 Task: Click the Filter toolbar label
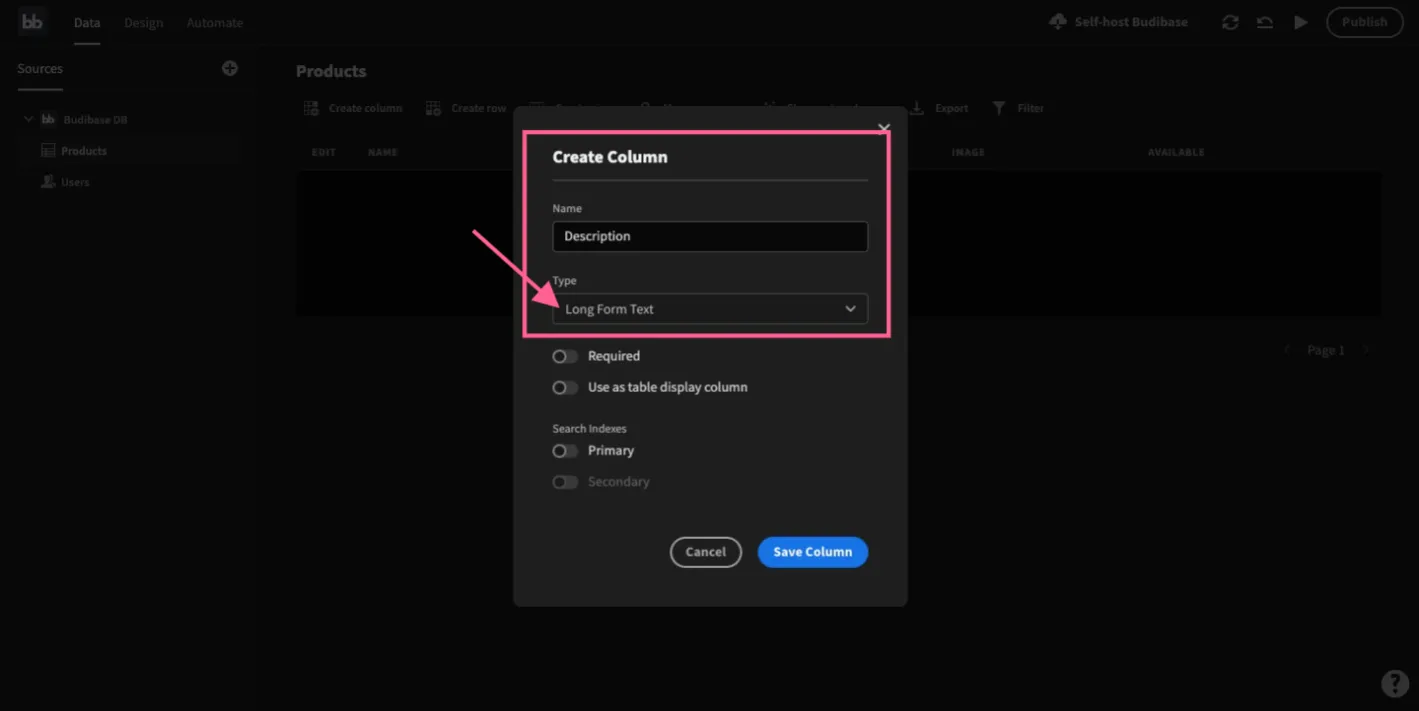[1030, 108]
